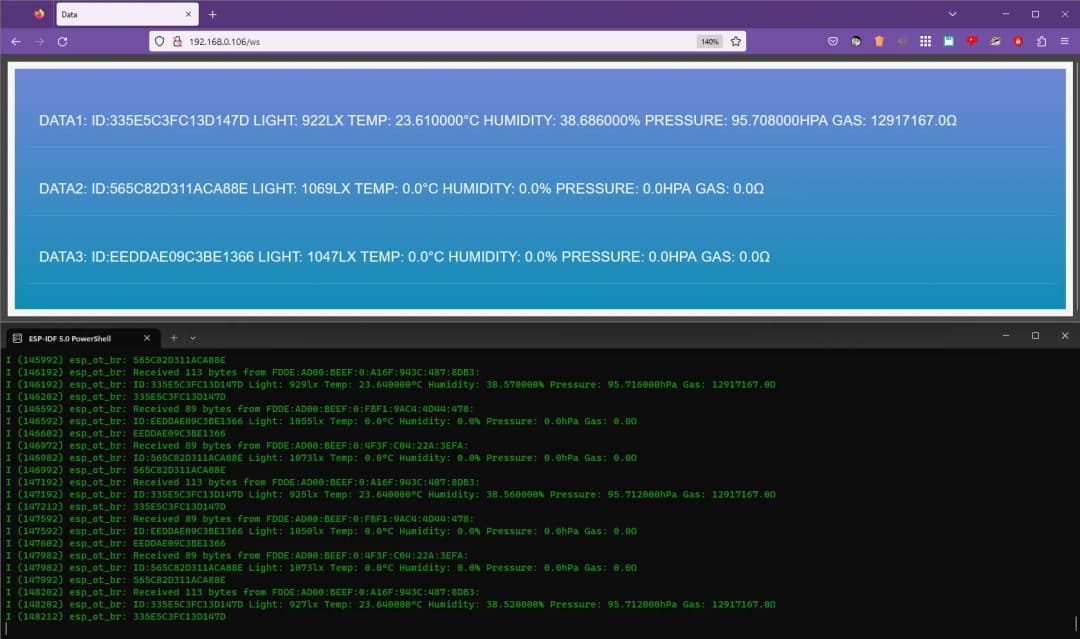Viewport: 1080px width, 639px height.
Task: Click the terminal log line 'Light: 1055lx'
Action: (321, 421)
